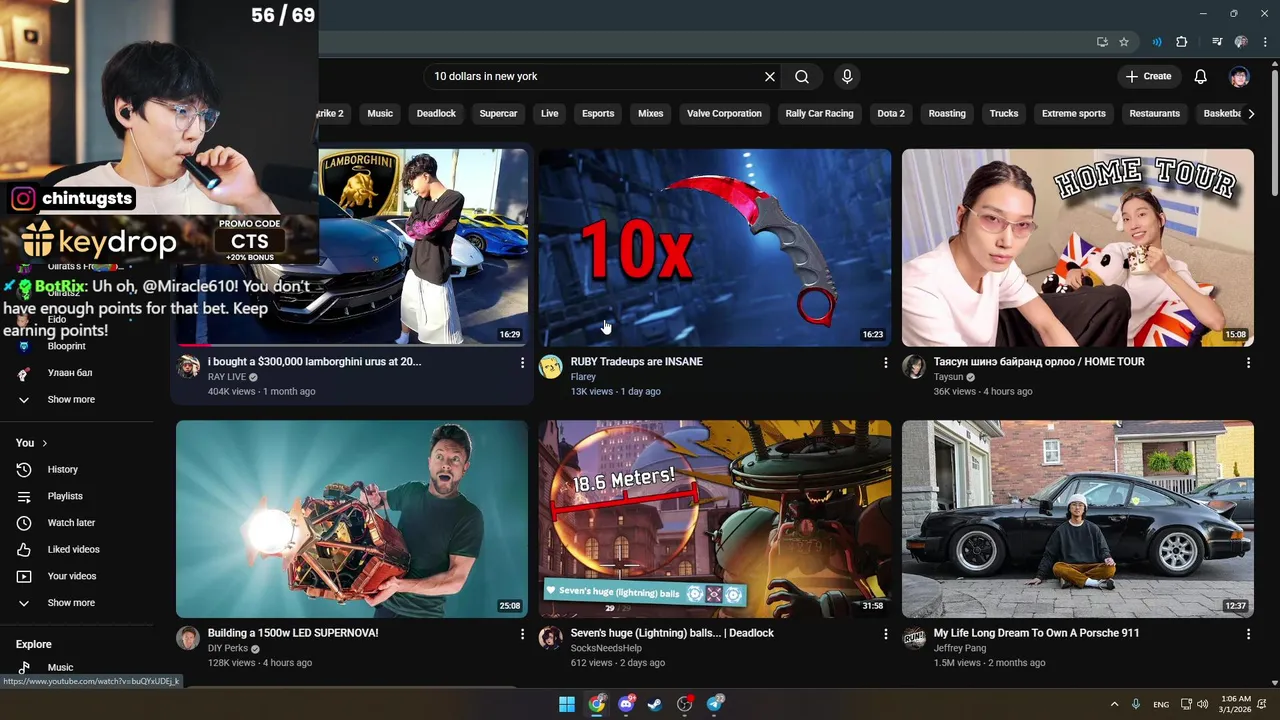1280x720 pixels.
Task: Play the black Porsche 911 thumbnail
Action: (x=1078, y=519)
